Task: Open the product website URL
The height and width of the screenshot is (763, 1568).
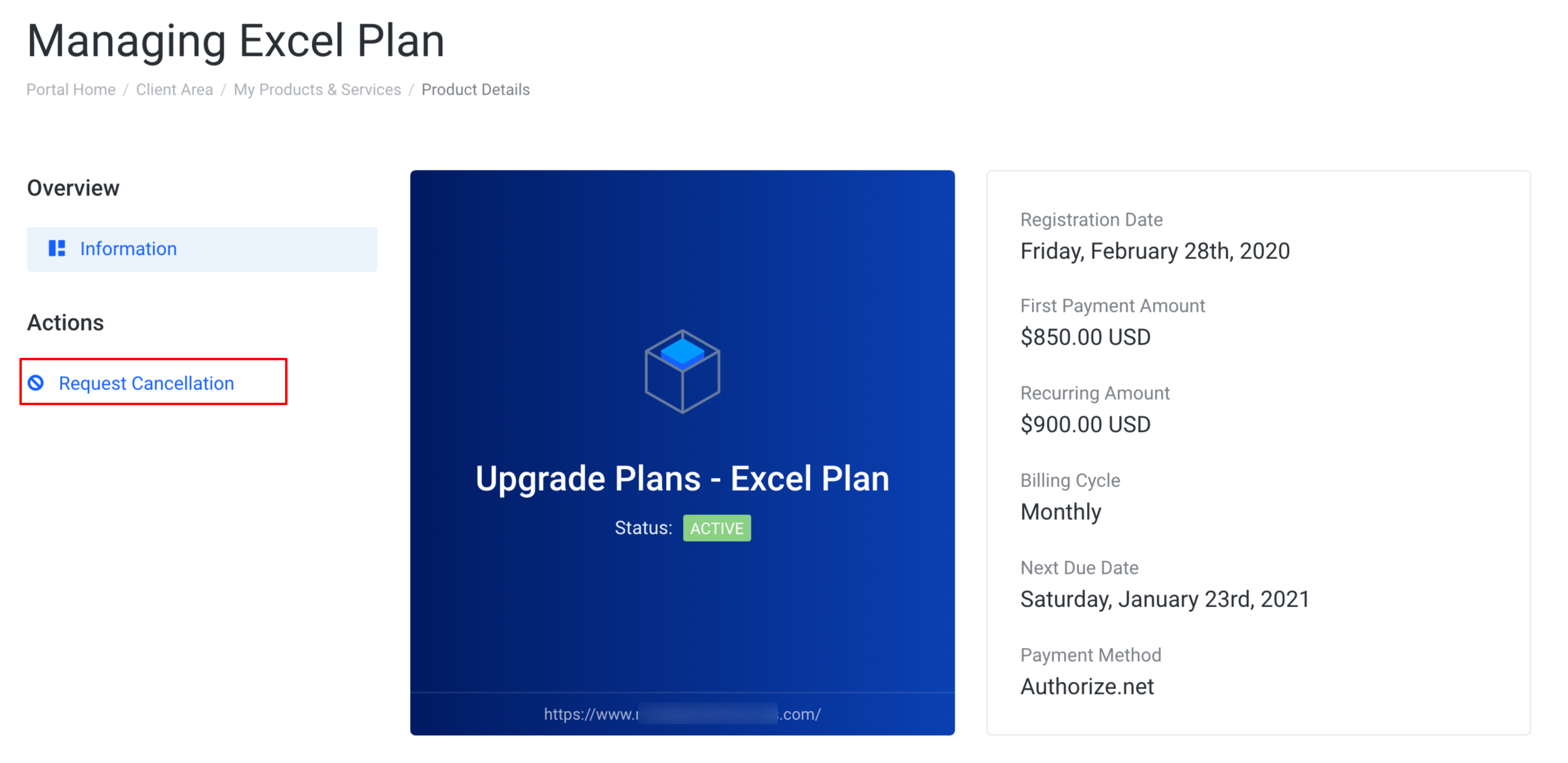Action: [x=682, y=714]
